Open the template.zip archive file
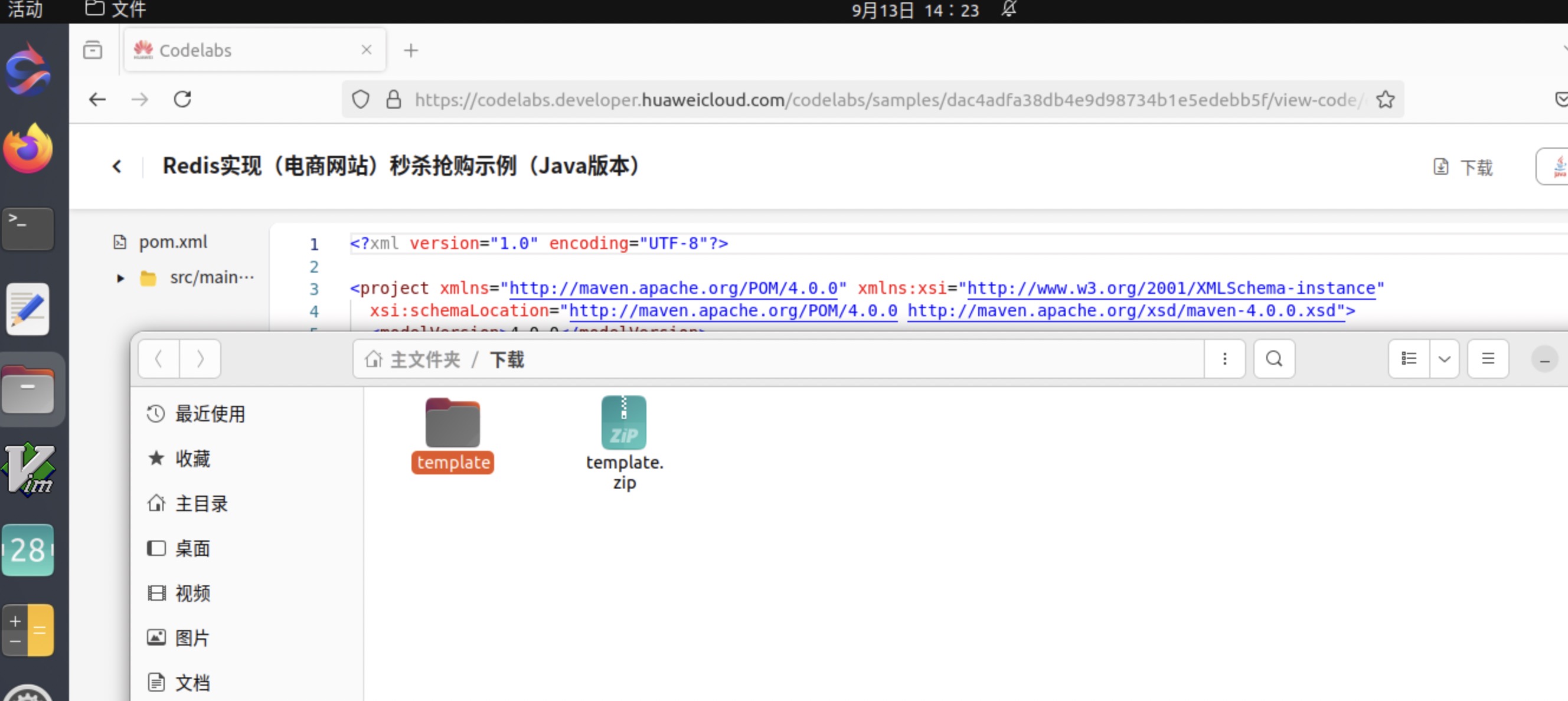 pos(624,424)
